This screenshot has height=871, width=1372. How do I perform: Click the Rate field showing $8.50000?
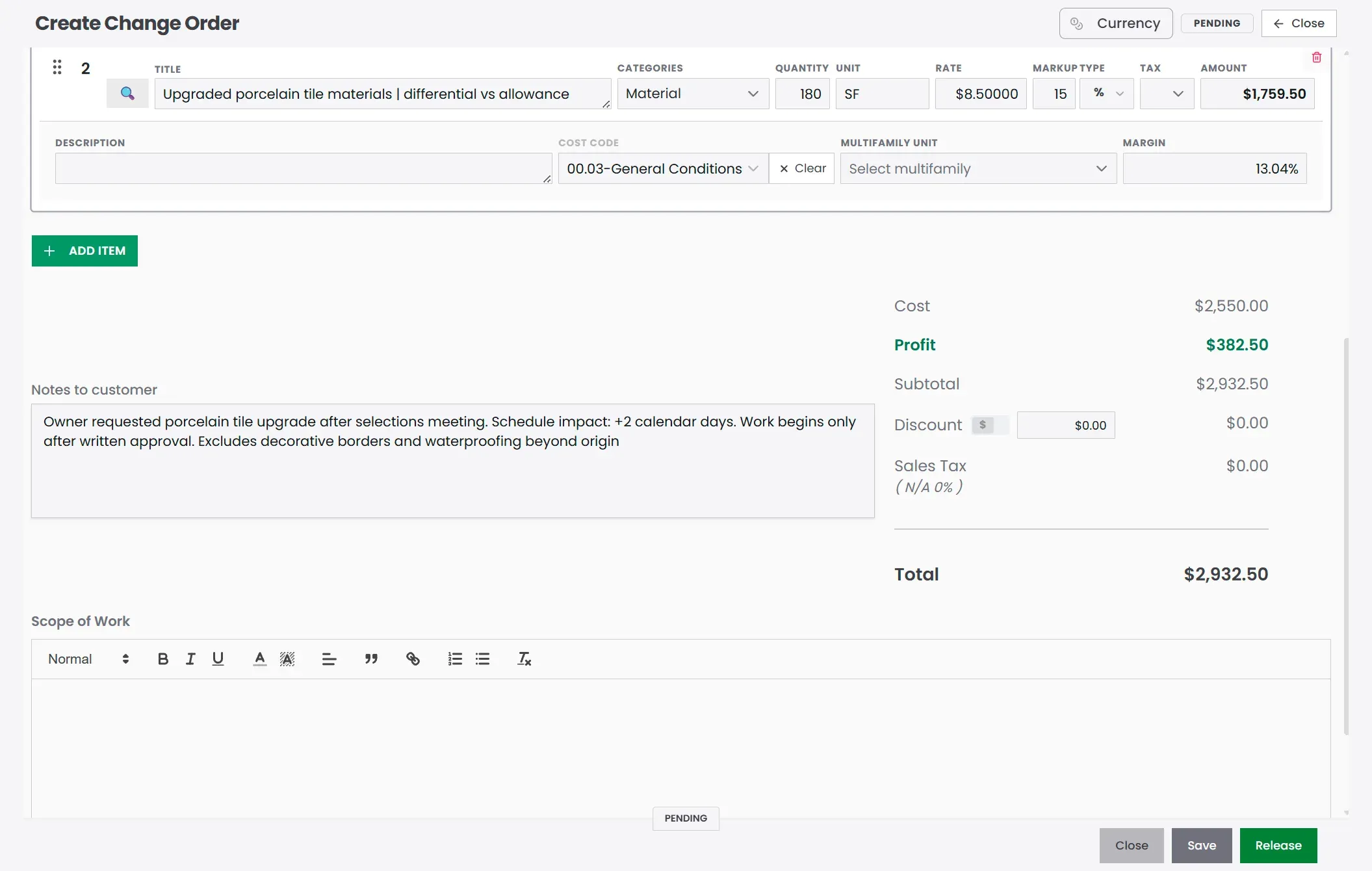pyautogui.click(x=981, y=94)
